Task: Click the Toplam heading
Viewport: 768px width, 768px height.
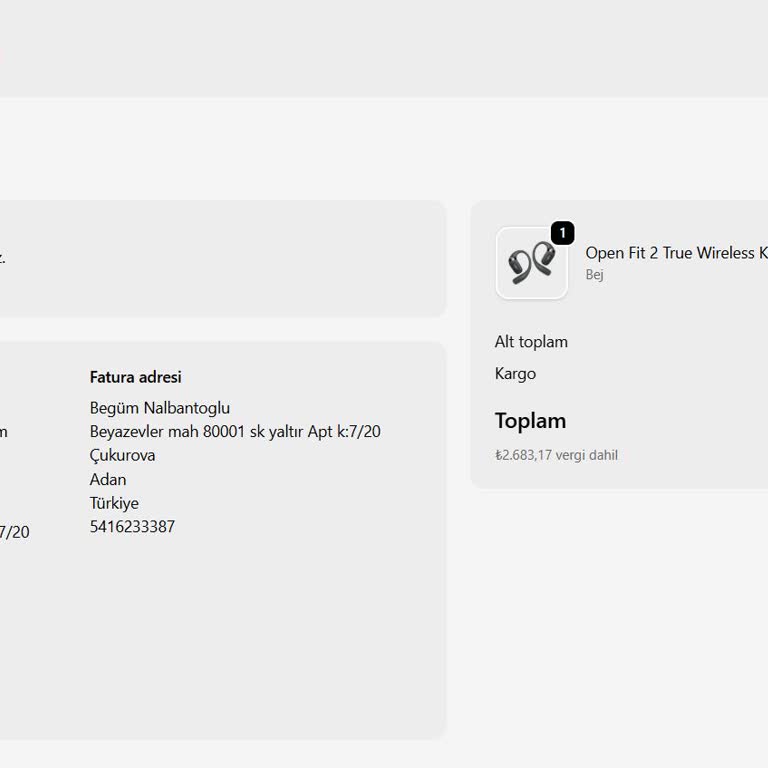Action: [x=530, y=421]
